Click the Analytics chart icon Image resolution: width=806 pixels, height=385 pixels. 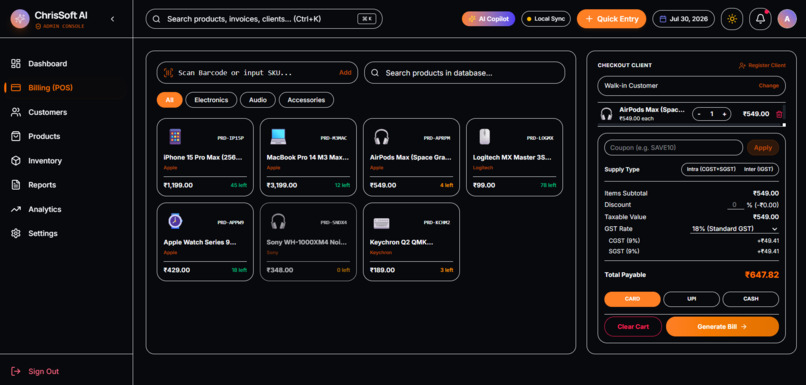pyautogui.click(x=16, y=209)
